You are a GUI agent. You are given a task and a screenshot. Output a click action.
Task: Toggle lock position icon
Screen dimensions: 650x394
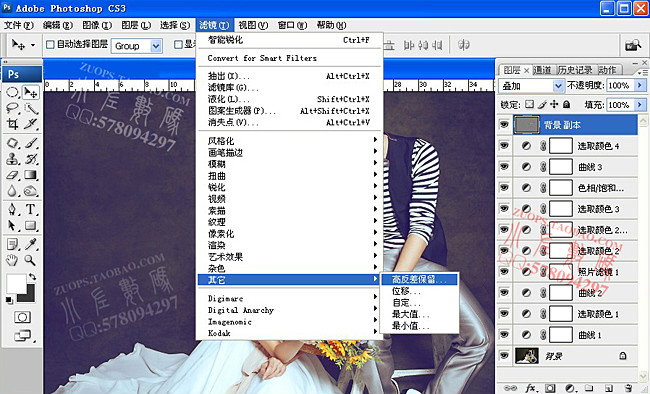pos(554,105)
